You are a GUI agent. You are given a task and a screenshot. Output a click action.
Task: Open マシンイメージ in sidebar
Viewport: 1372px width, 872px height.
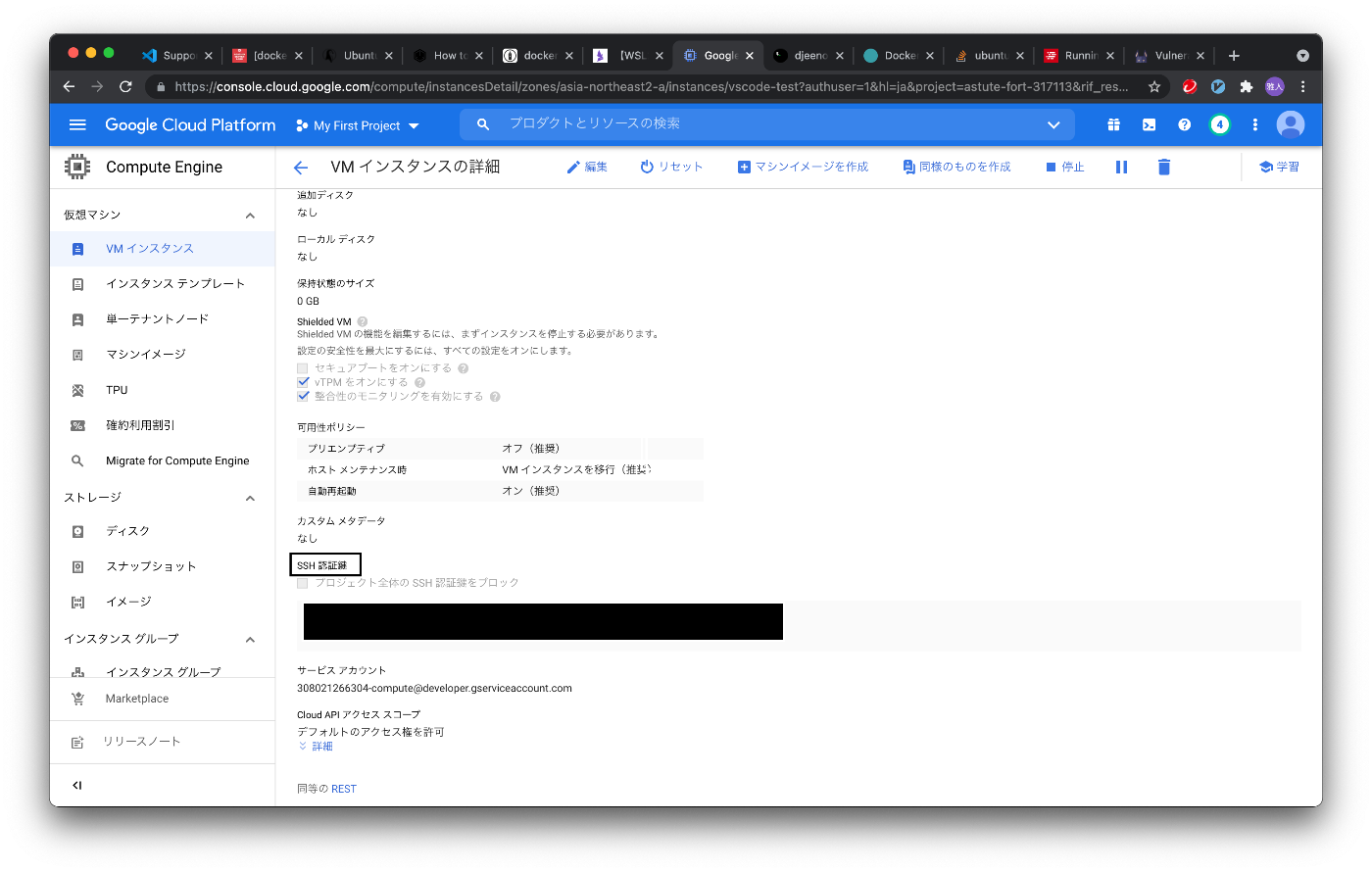(x=163, y=355)
